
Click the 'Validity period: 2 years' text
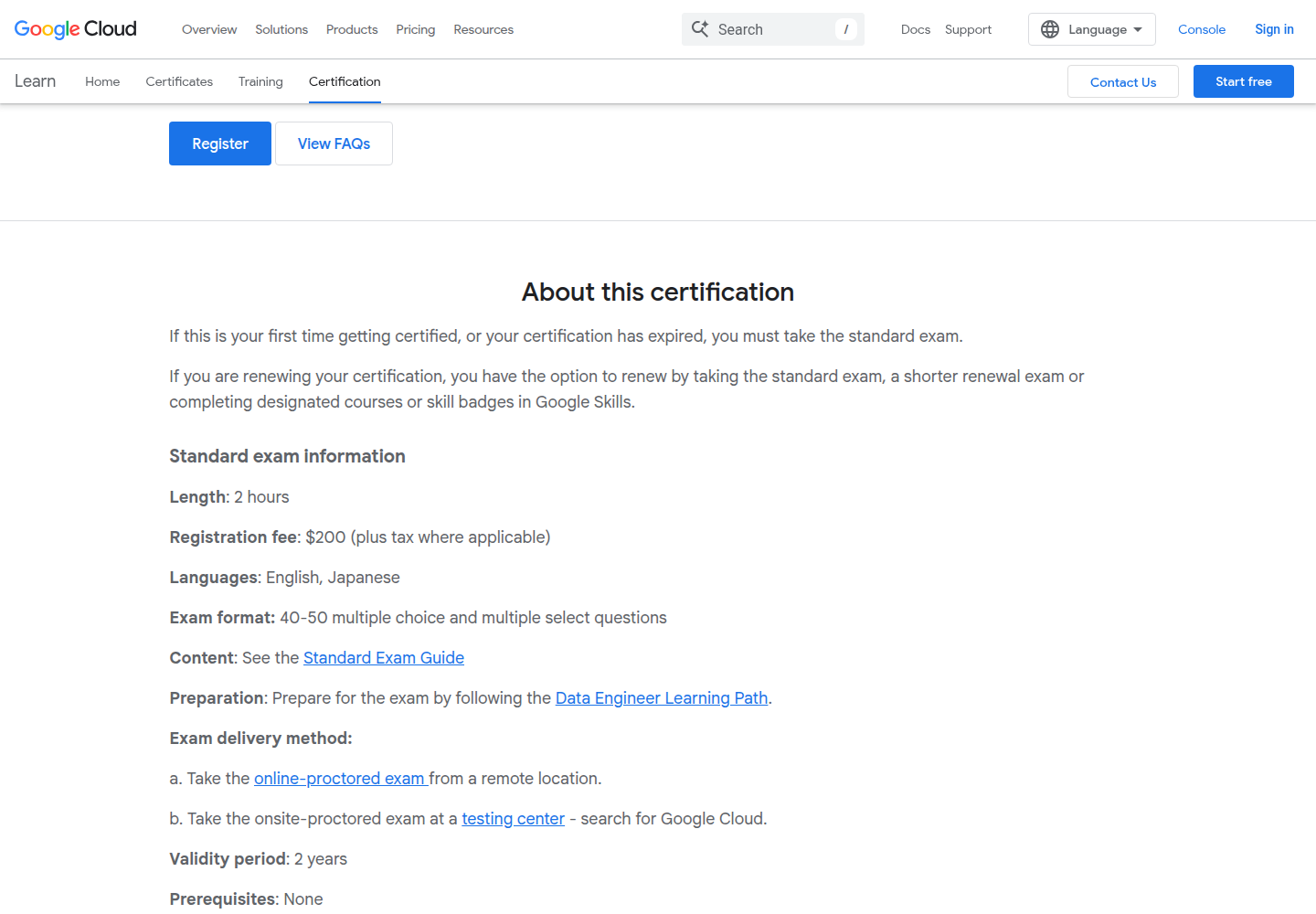(259, 859)
